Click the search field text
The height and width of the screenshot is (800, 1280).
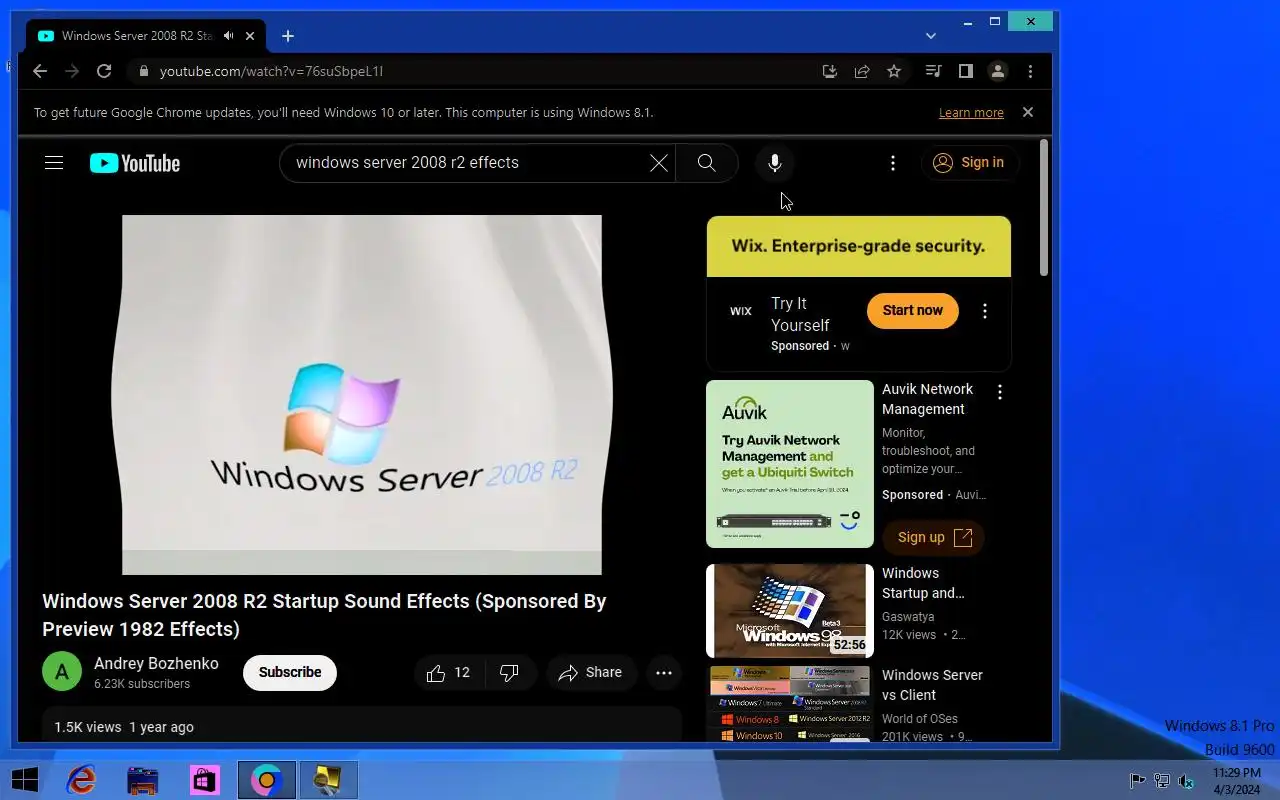pyautogui.click(x=407, y=162)
